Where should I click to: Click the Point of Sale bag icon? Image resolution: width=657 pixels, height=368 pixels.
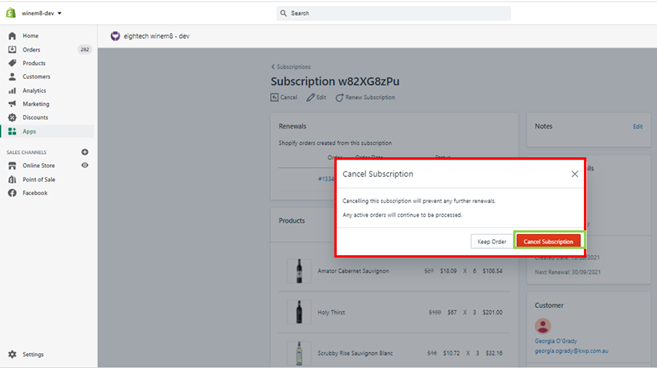pyautogui.click(x=12, y=179)
